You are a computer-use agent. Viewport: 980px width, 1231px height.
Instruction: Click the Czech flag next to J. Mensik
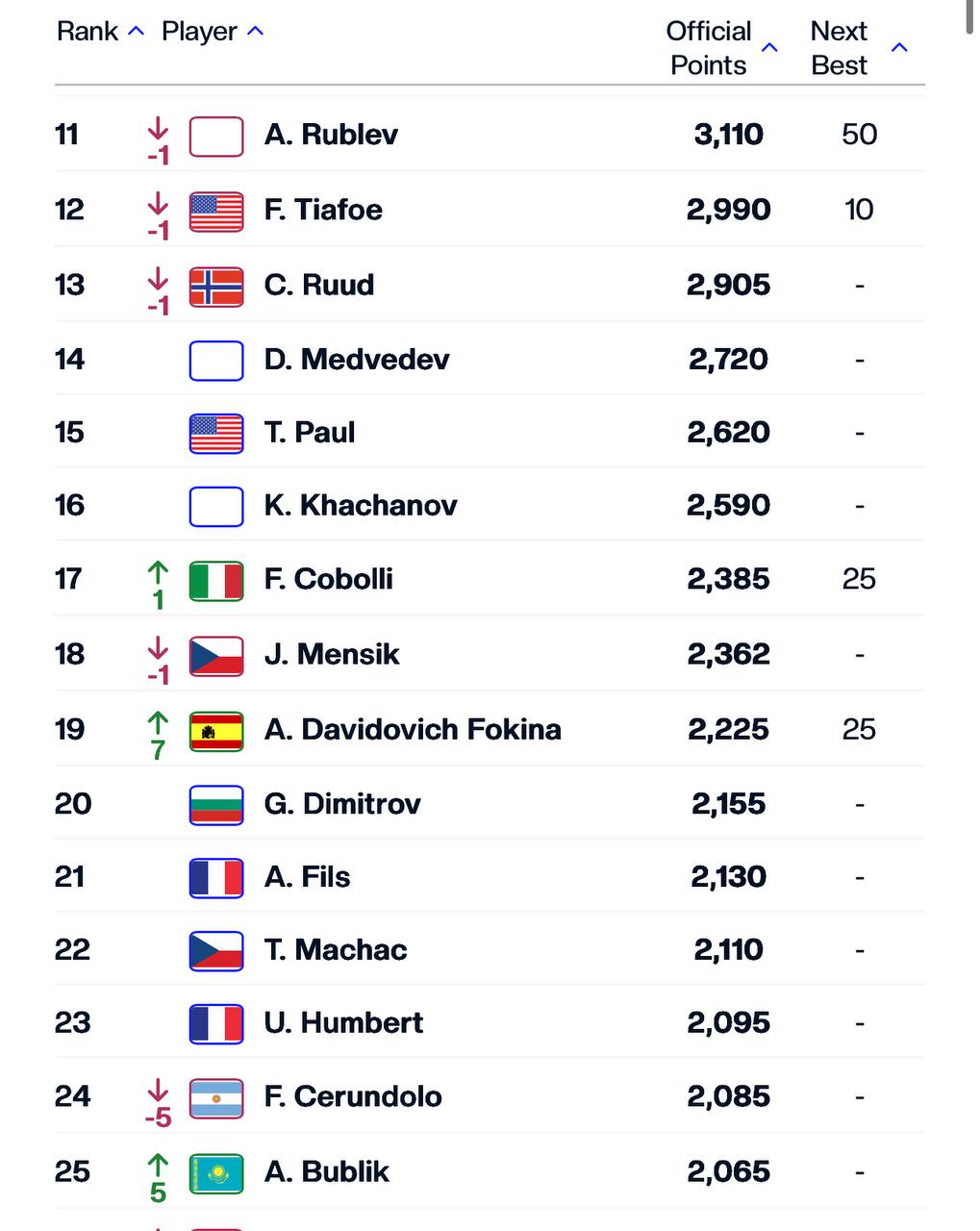[216, 655]
